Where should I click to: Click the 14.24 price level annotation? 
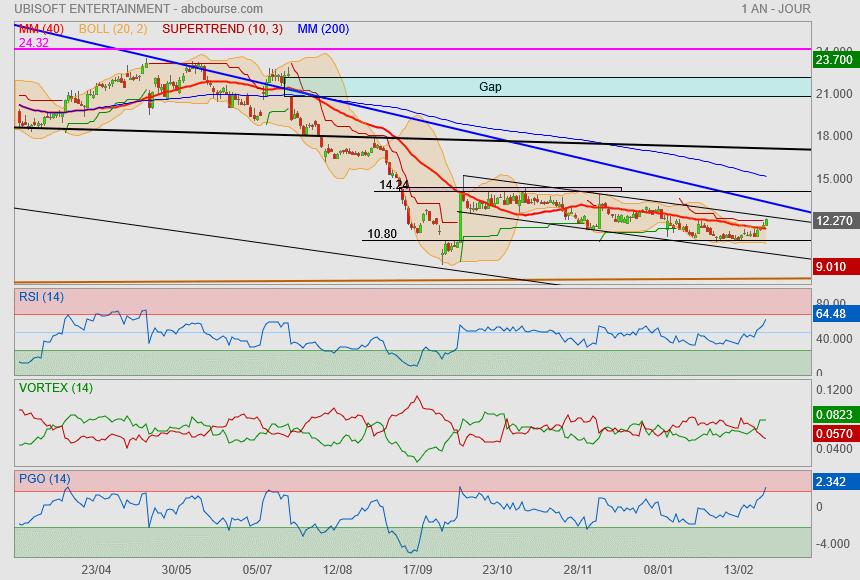394,184
